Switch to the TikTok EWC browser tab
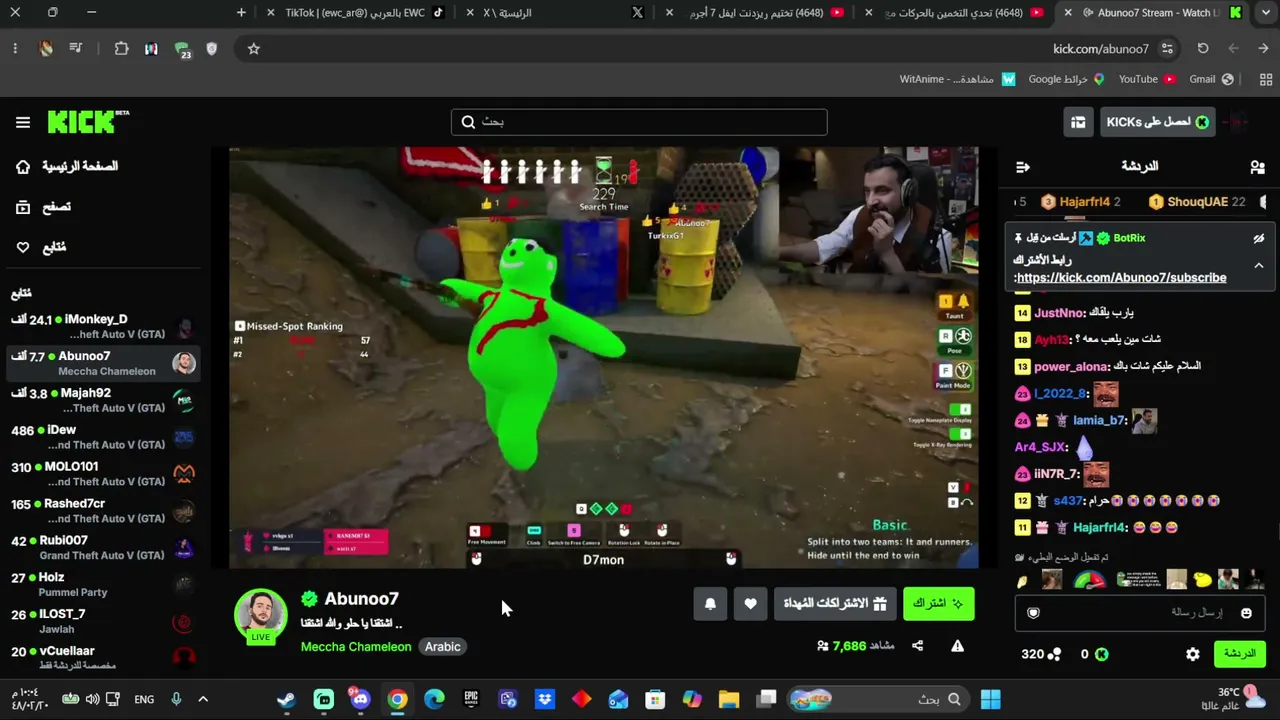The height and width of the screenshot is (720, 1280). coord(358,13)
